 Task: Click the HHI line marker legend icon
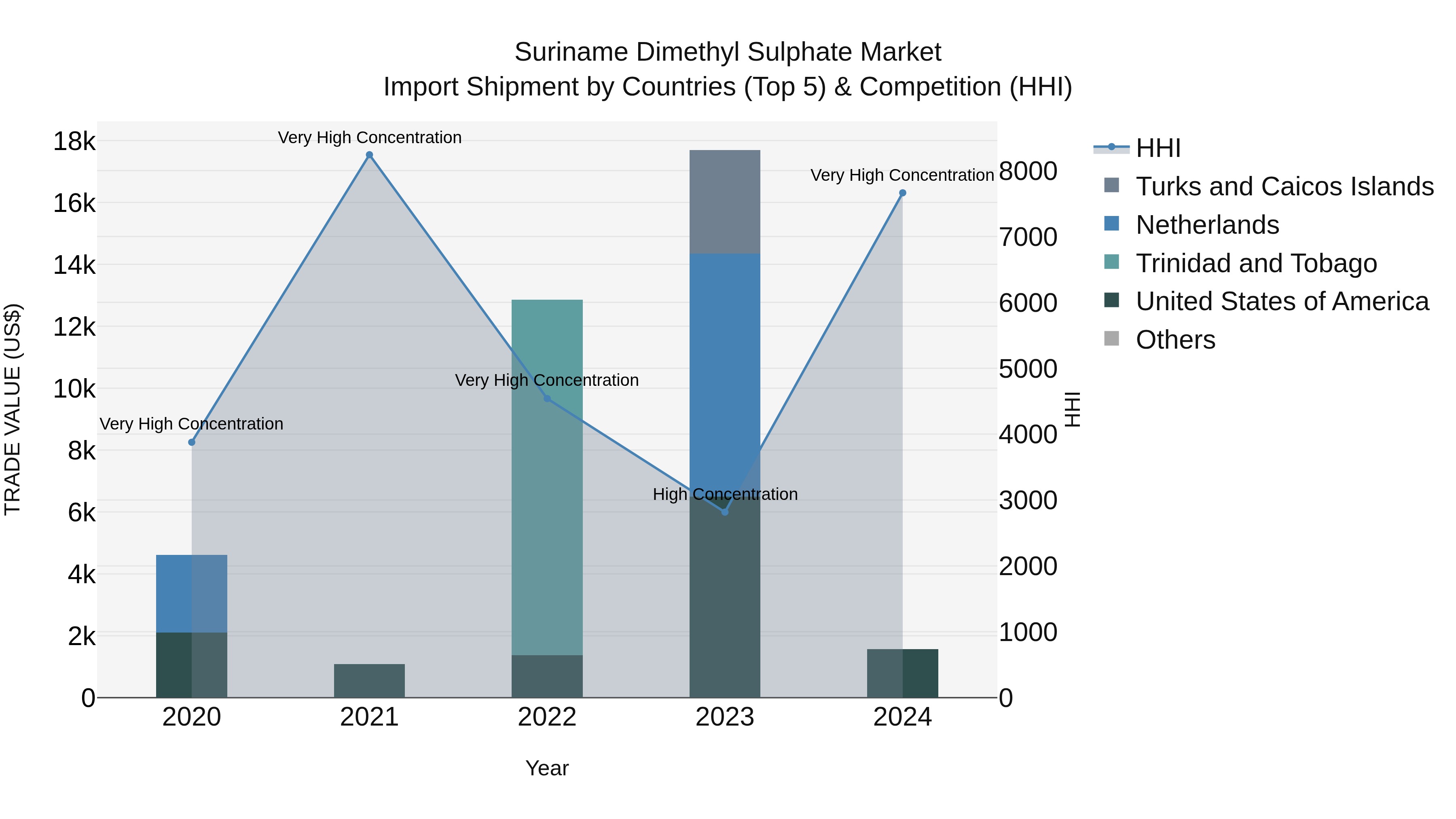click(x=1111, y=148)
